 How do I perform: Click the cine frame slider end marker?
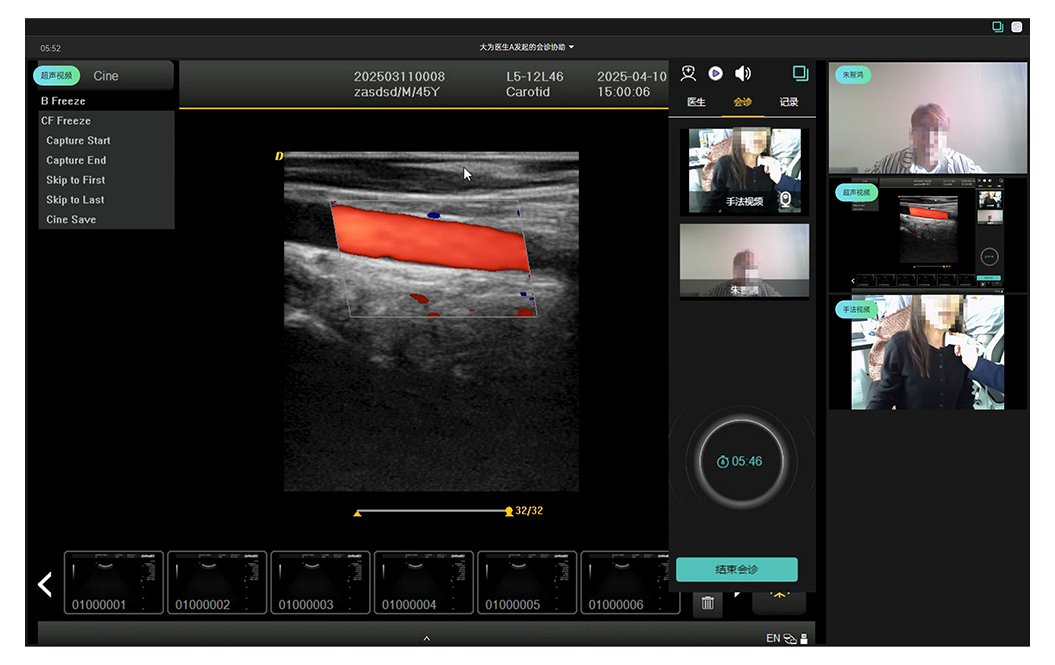click(509, 512)
